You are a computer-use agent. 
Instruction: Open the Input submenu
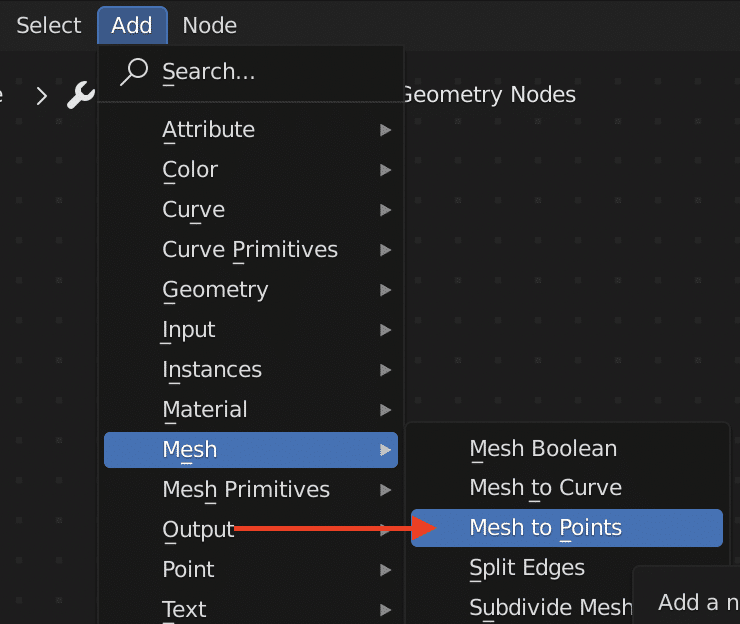251,329
